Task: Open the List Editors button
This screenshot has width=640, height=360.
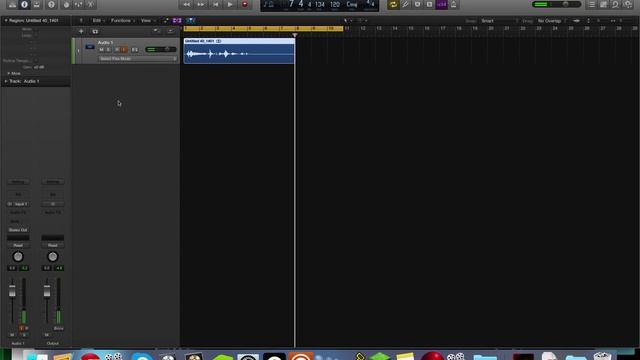Action: pos(592,4)
